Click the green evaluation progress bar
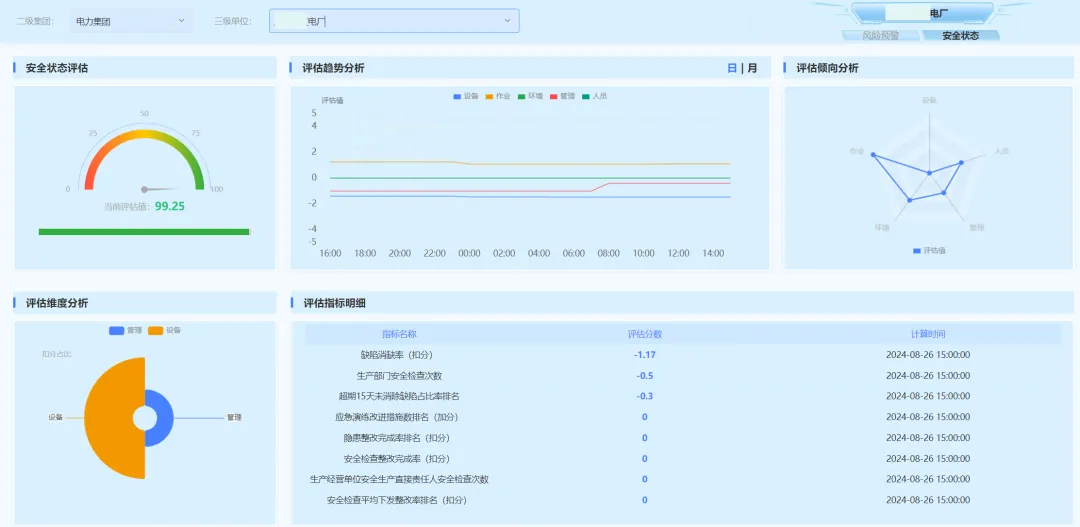1080x527 pixels. pyautogui.click(x=144, y=232)
